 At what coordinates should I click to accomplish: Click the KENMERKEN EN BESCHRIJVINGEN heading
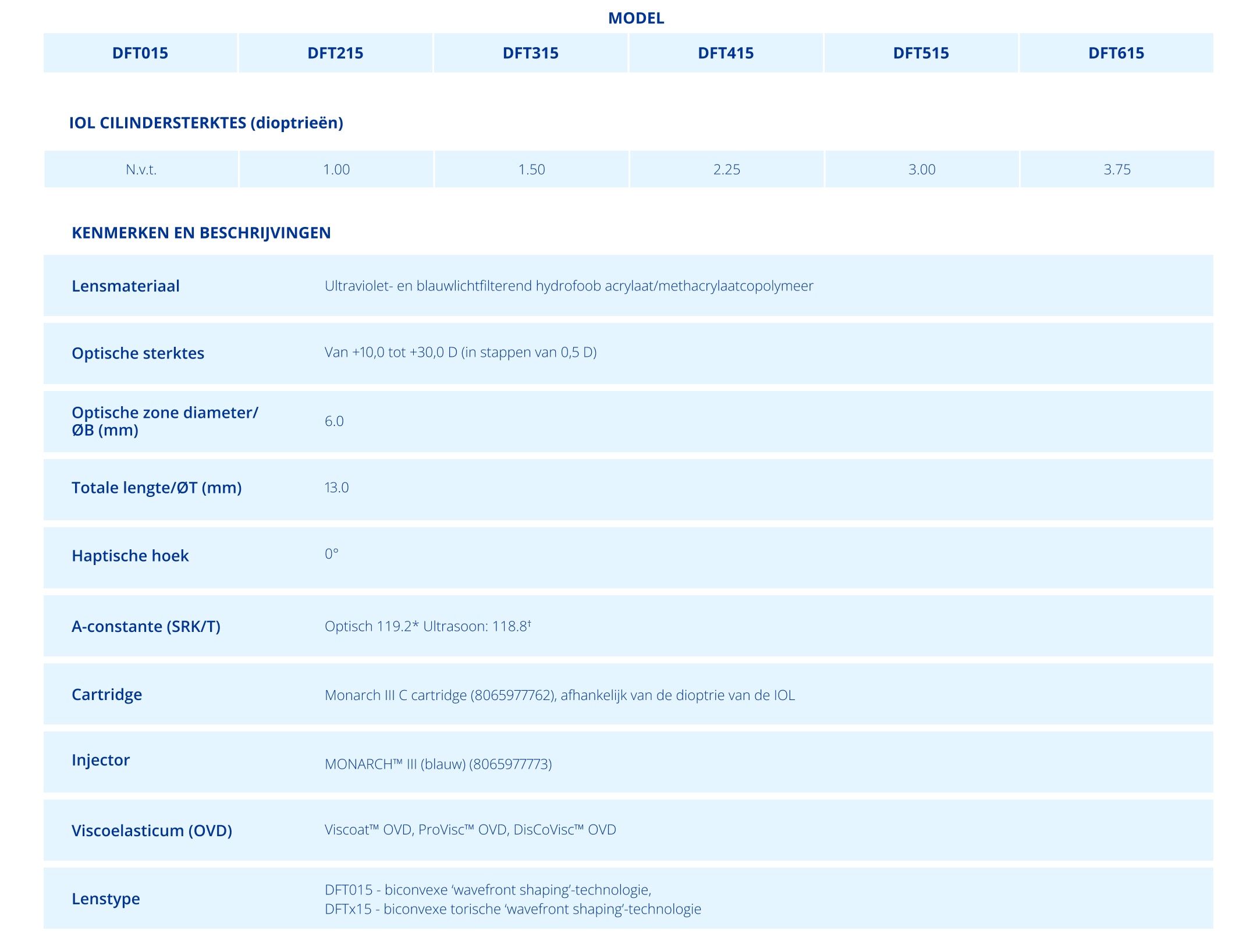(x=201, y=233)
